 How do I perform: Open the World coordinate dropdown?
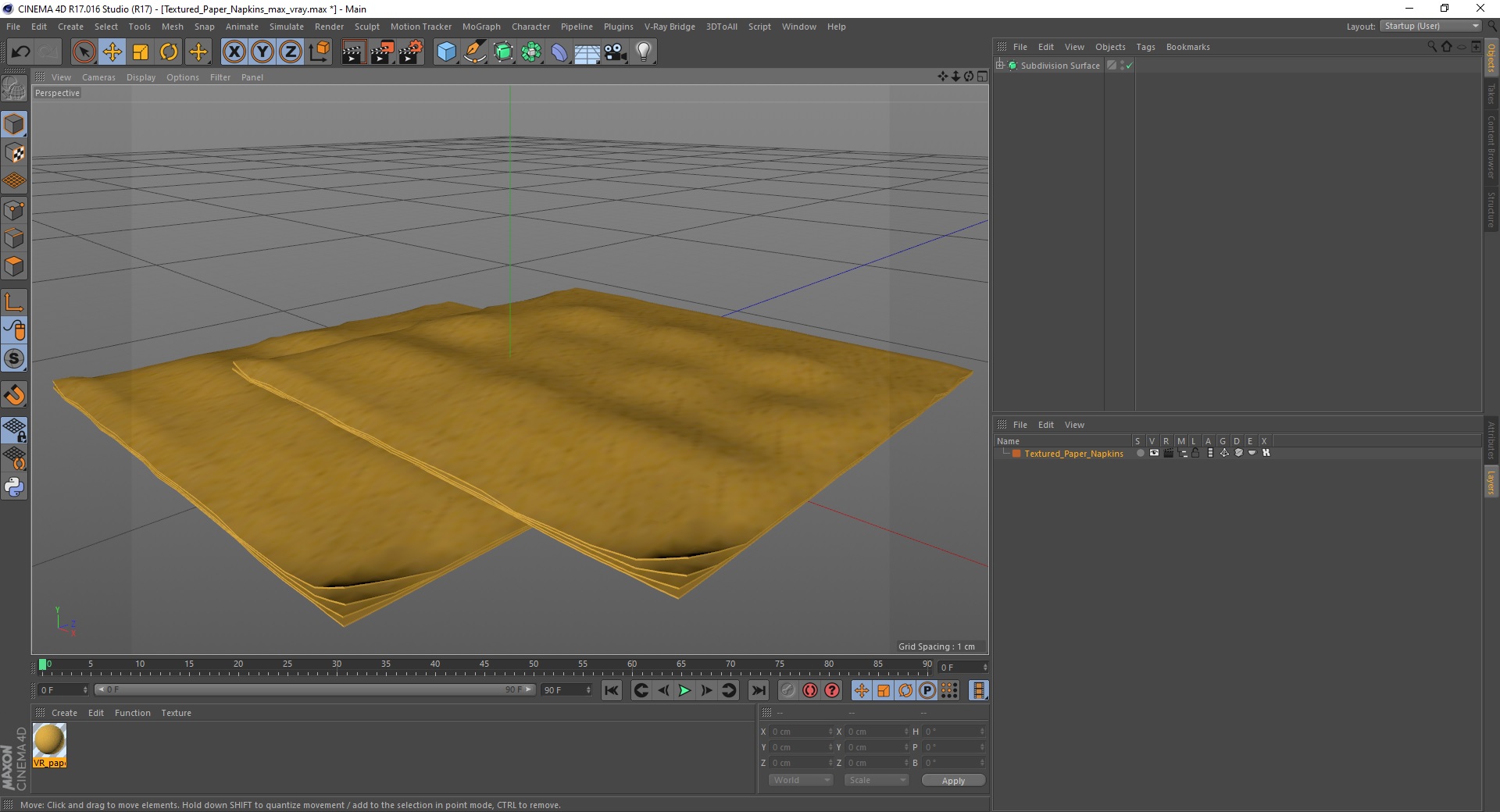[801, 780]
